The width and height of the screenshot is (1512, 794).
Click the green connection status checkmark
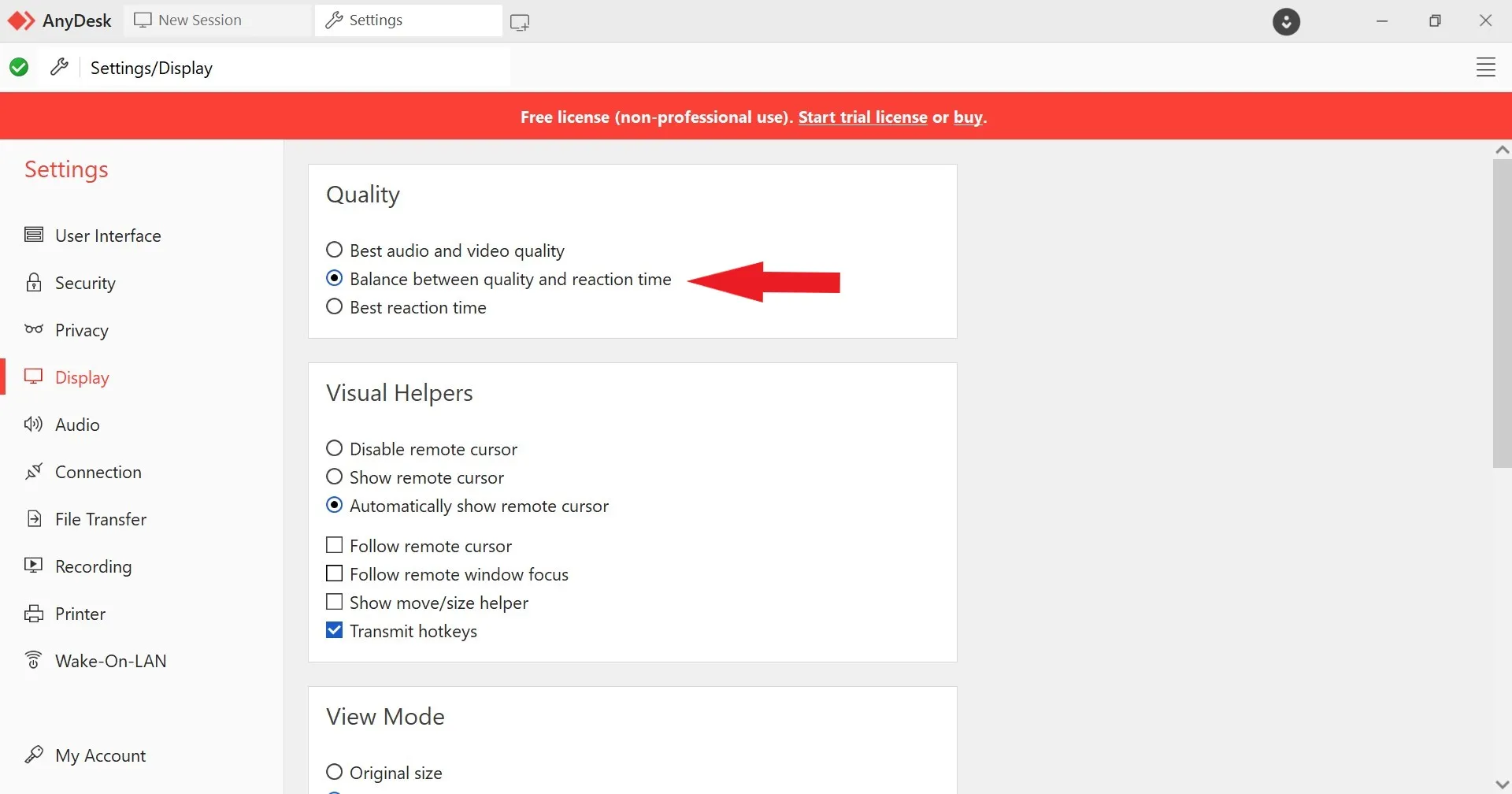19,68
